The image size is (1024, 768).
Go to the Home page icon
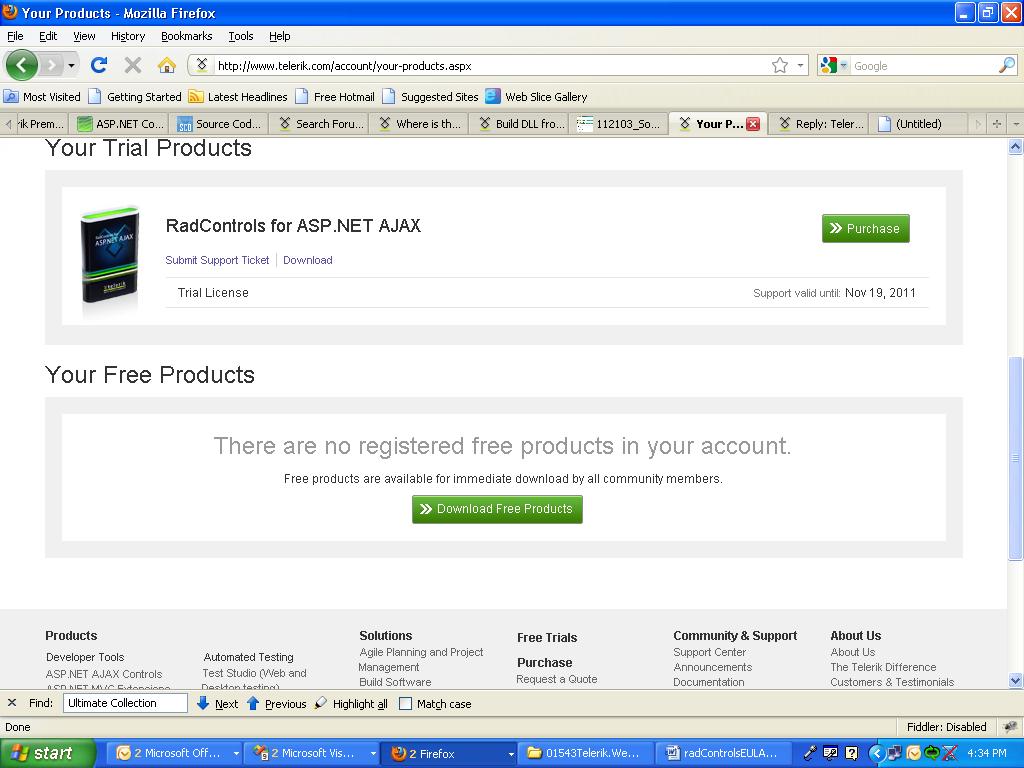(167, 65)
